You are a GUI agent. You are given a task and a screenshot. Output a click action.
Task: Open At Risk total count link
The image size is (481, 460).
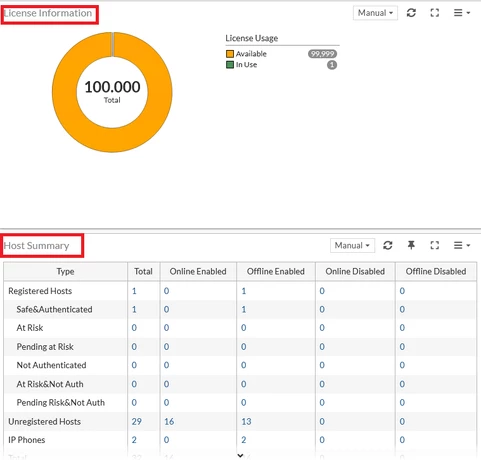[134, 328]
